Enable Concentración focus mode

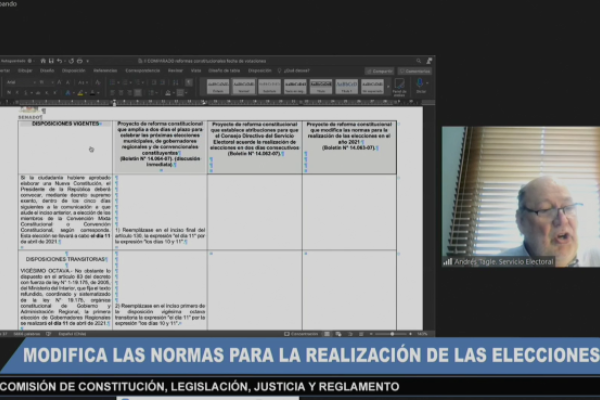click(x=301, y=334)
